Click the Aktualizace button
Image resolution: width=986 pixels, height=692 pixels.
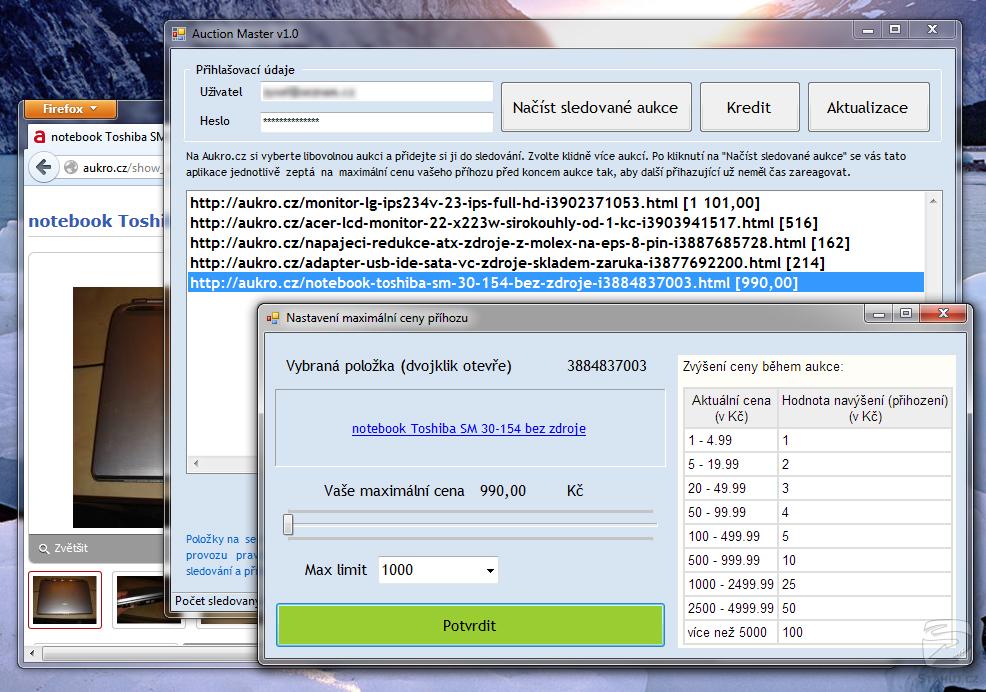(868, 107)
